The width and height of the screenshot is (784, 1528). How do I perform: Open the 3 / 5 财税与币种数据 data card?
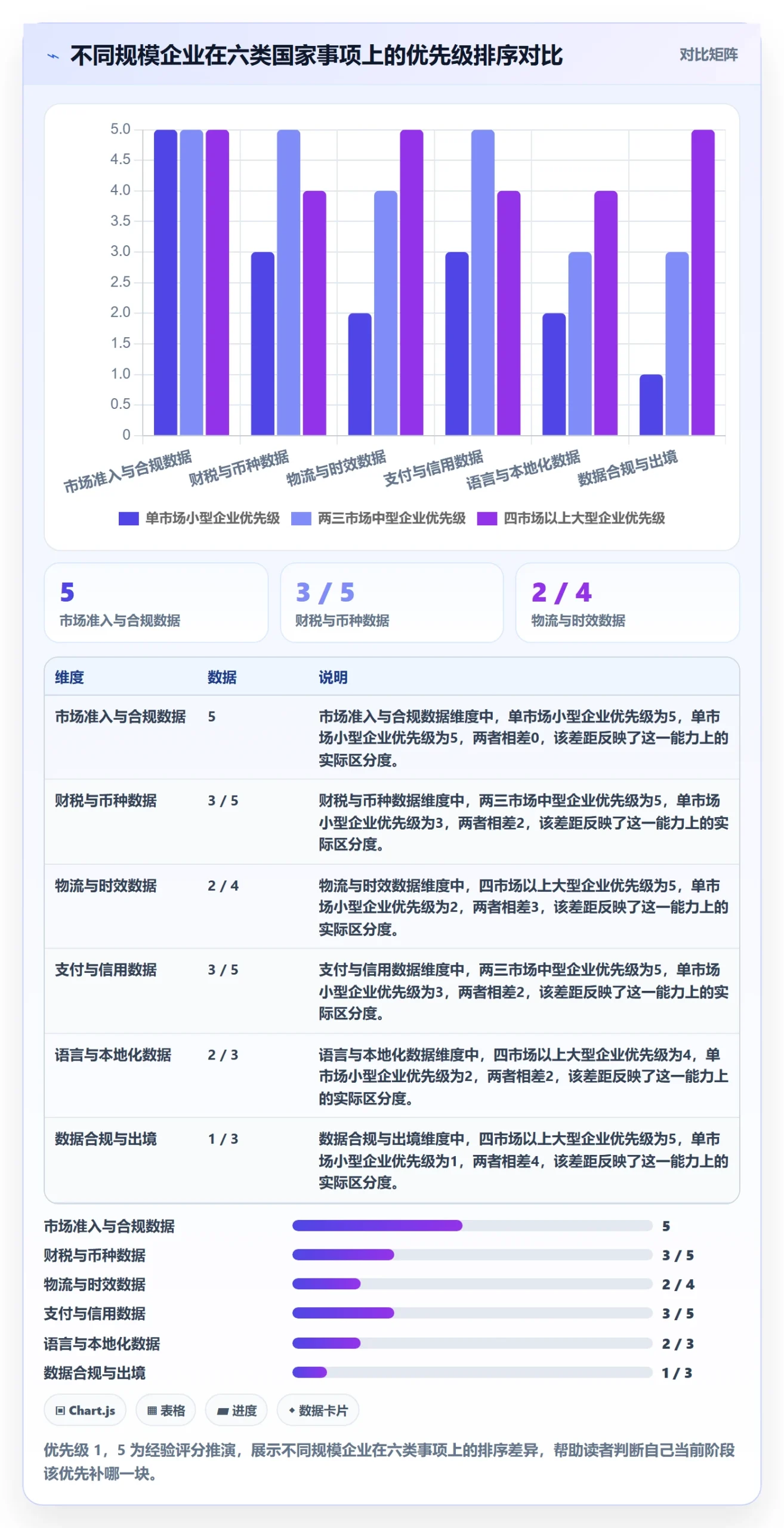(392, 603)
